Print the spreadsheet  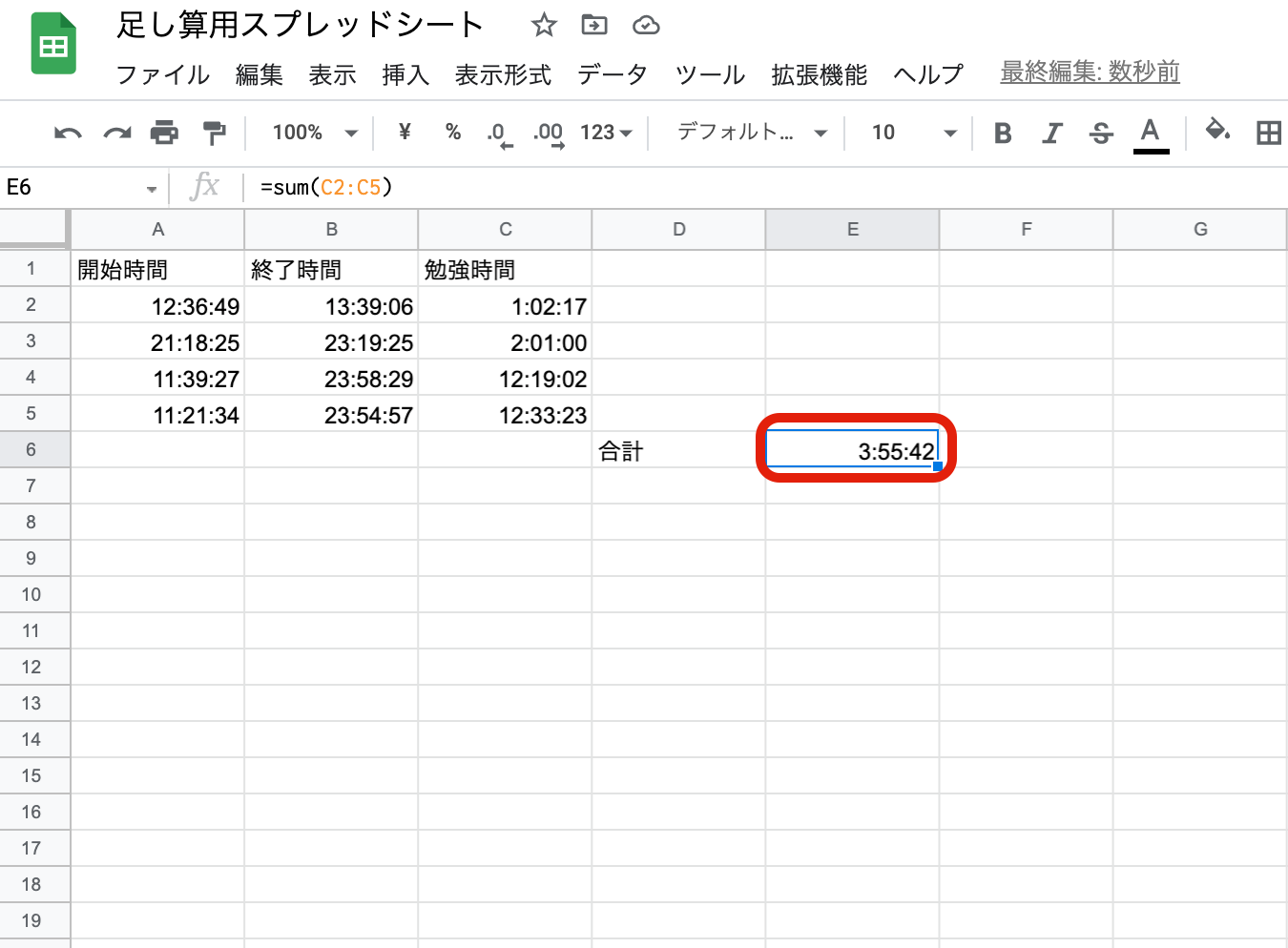click(x=164, y=133)
